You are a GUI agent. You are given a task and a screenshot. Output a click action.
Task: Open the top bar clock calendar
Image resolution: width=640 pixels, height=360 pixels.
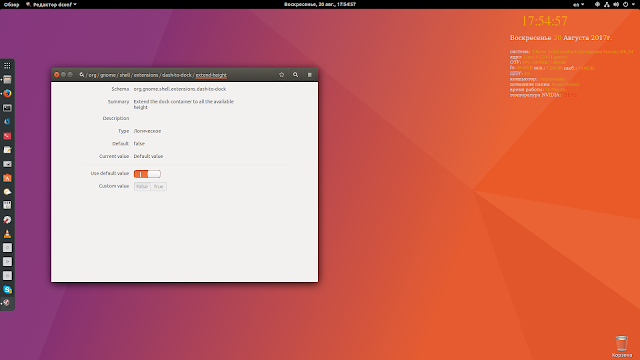coord(320,4)
